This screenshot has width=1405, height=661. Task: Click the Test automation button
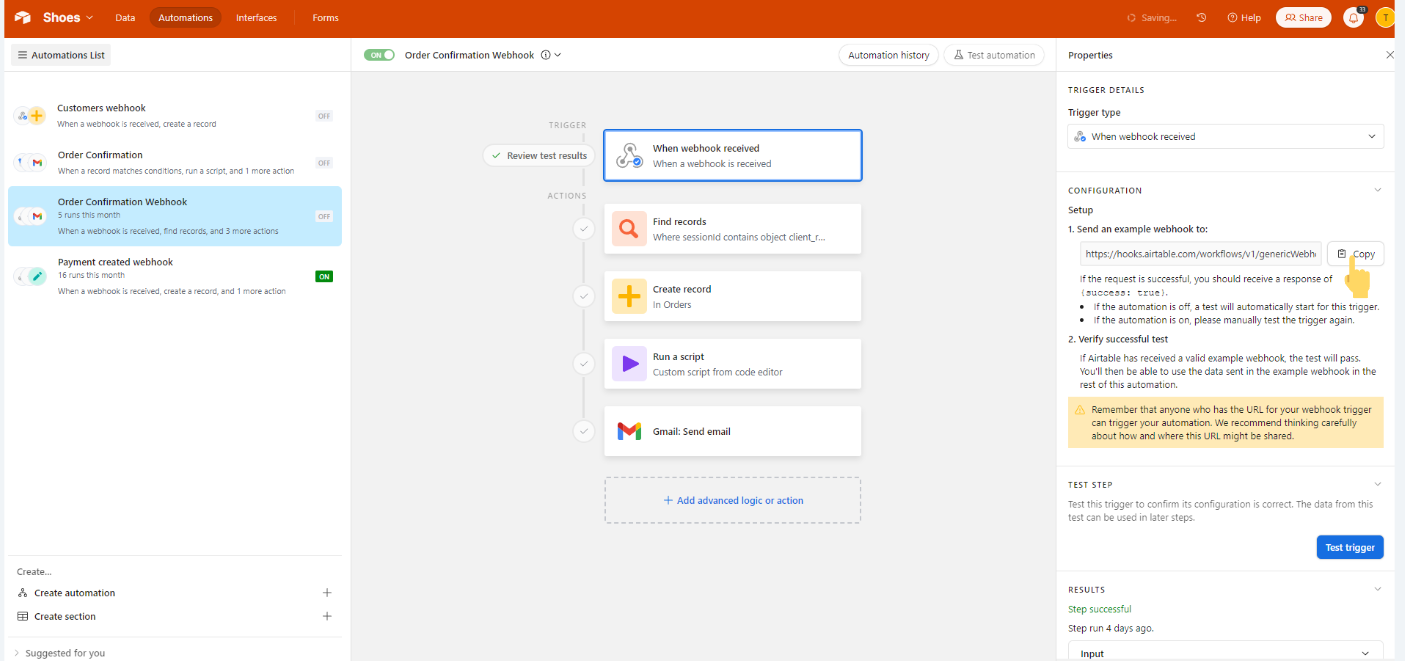994,55
